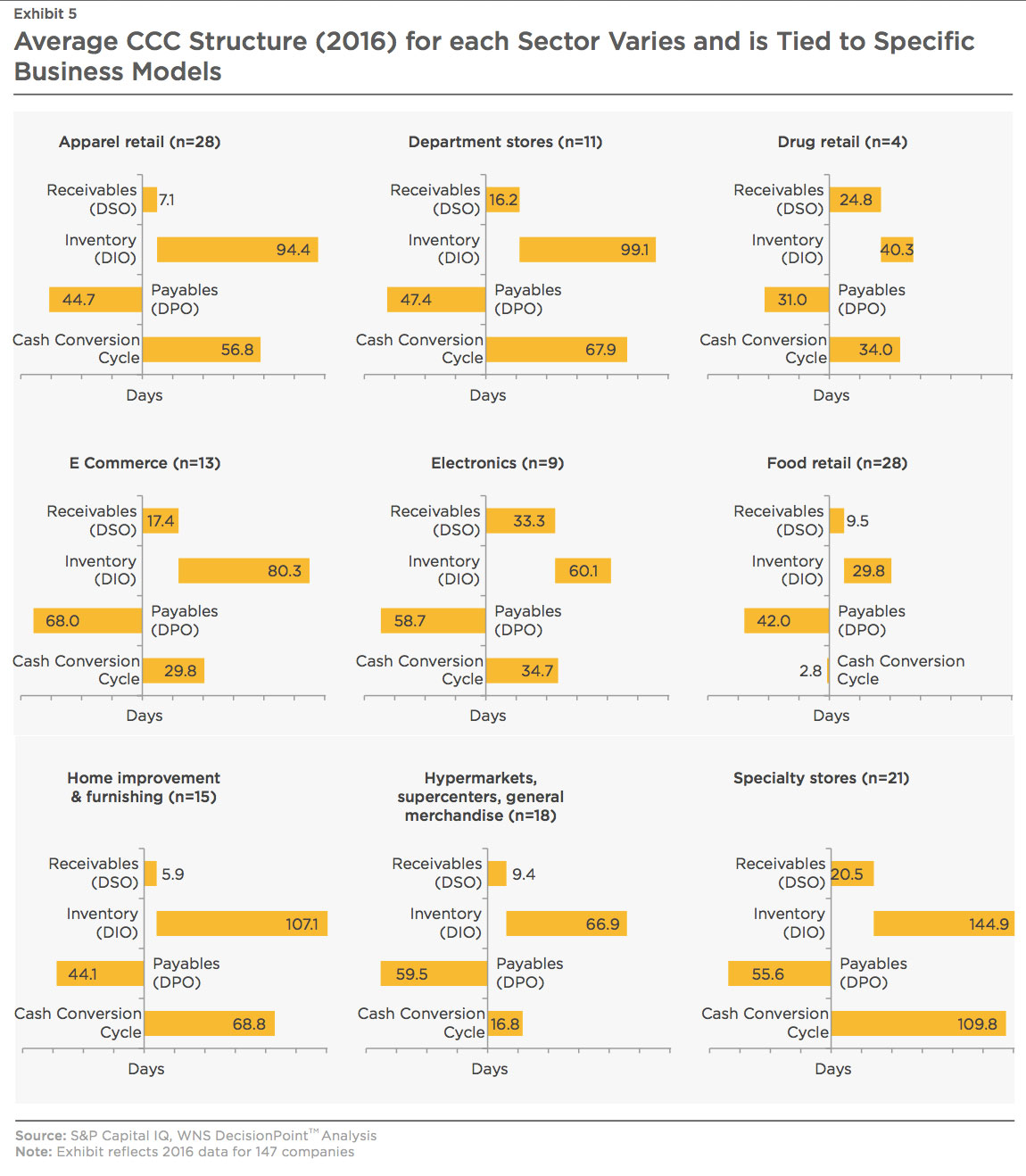The image size is (1026, 1176).
Task: Click Electronics 33.3 receivables bar
Action: tap(521, 521)
